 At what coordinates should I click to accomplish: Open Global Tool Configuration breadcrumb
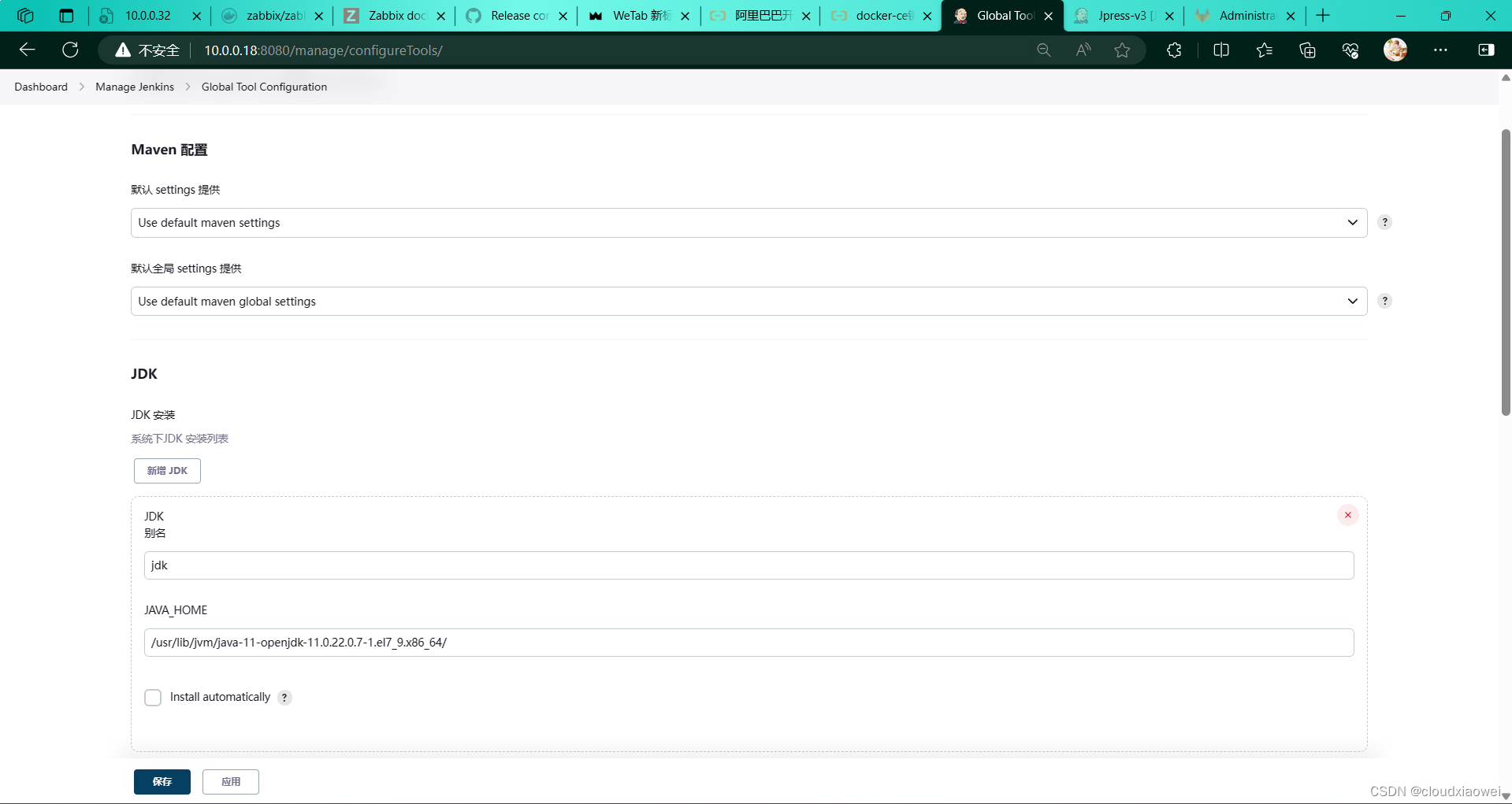(x=264, y=87)
